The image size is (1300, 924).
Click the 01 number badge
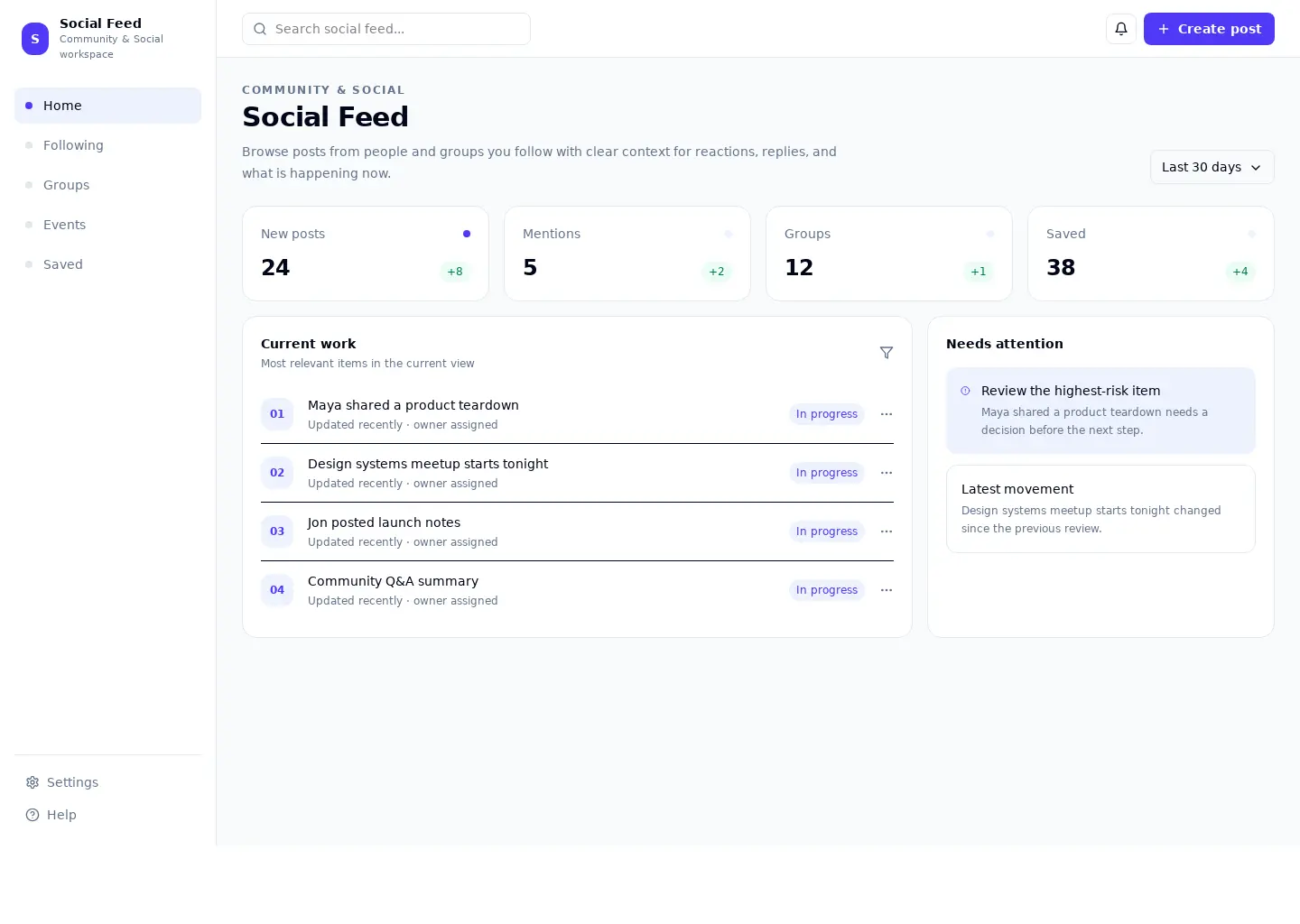(277, 414)
